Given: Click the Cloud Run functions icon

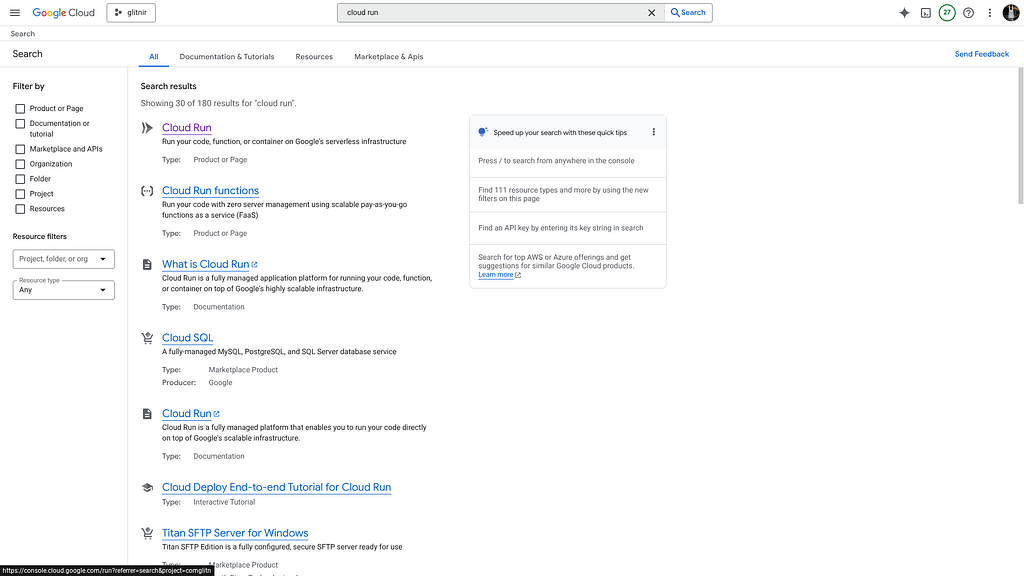Looking at the screenshot, I should click(147, 191).
